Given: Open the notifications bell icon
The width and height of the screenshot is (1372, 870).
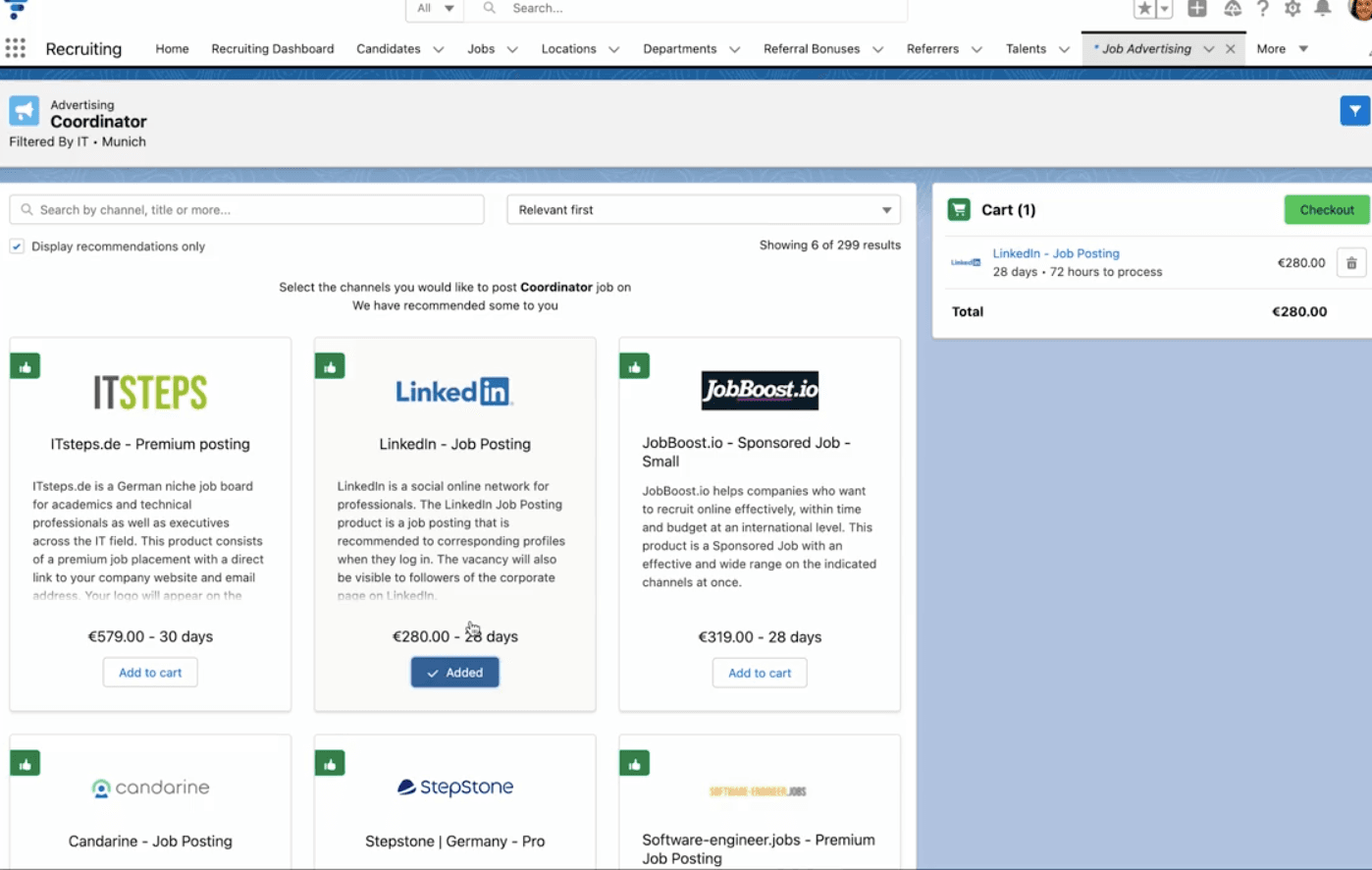Looking at the screenshot, I should coord(1323,9).
